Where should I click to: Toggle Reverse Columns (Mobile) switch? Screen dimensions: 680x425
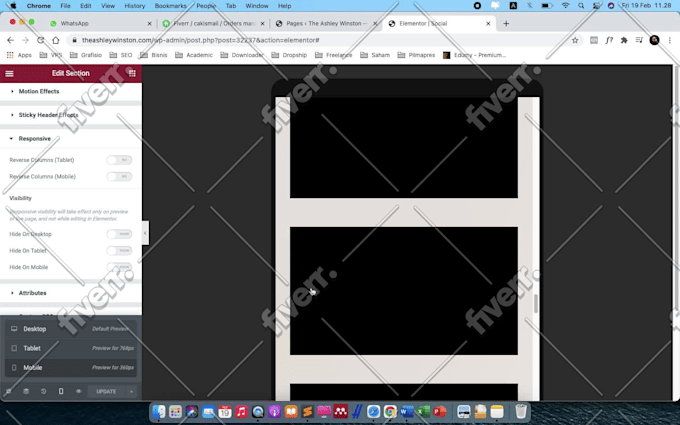[119, 177]
